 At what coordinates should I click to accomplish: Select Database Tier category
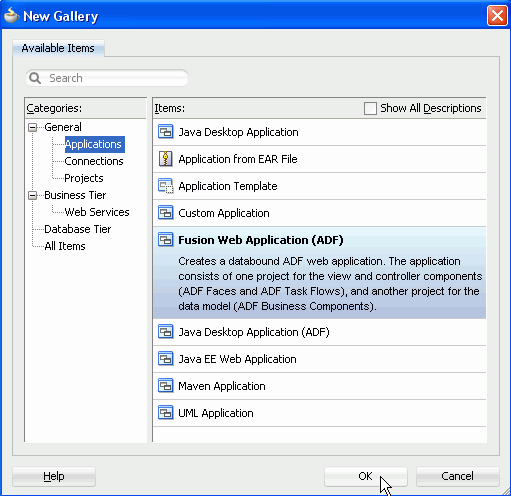coord(77,229)
